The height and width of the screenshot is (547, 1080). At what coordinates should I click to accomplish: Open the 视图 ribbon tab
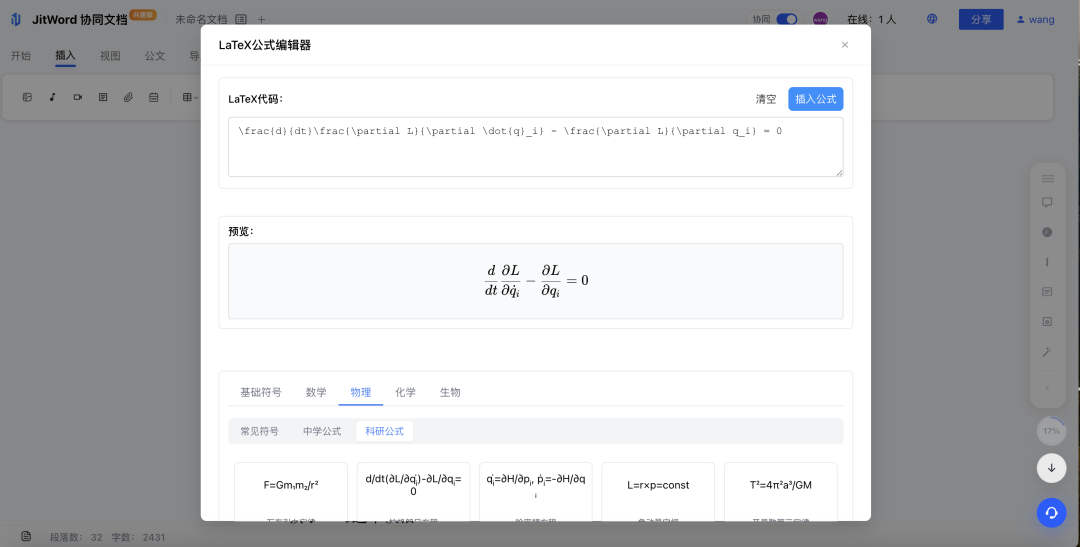tap(110, 56)
